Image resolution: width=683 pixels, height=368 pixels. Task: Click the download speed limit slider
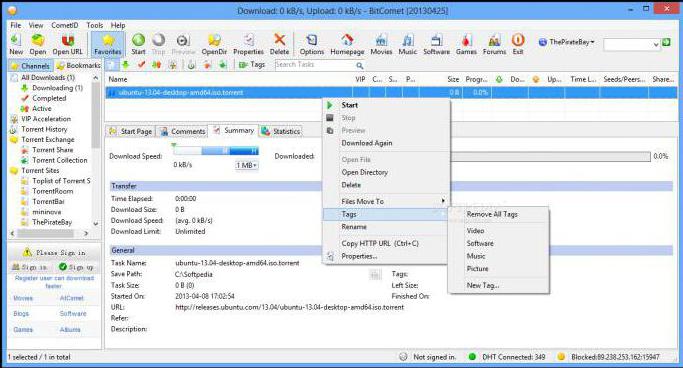click(x=216, y=151)
